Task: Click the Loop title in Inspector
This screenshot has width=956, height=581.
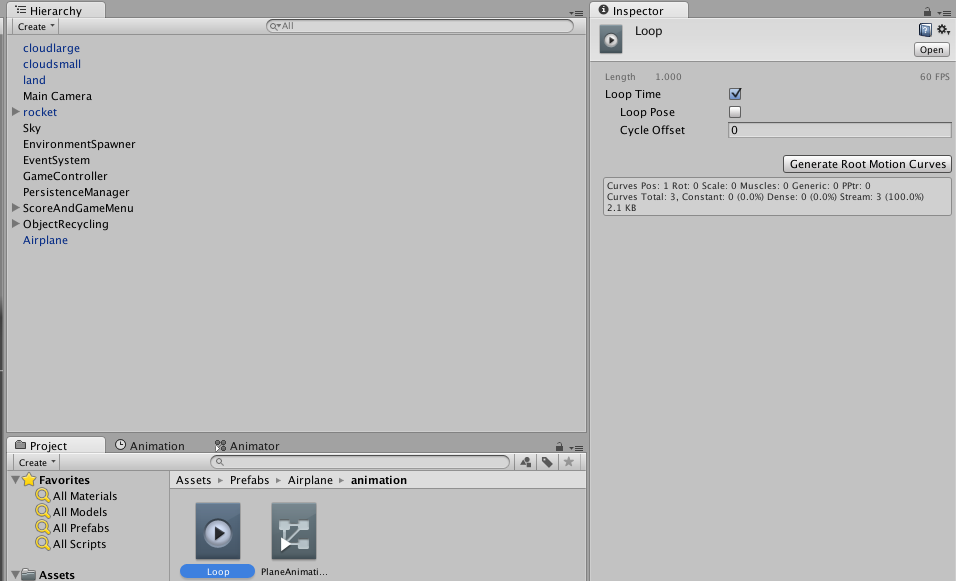Action: point(648,31)
